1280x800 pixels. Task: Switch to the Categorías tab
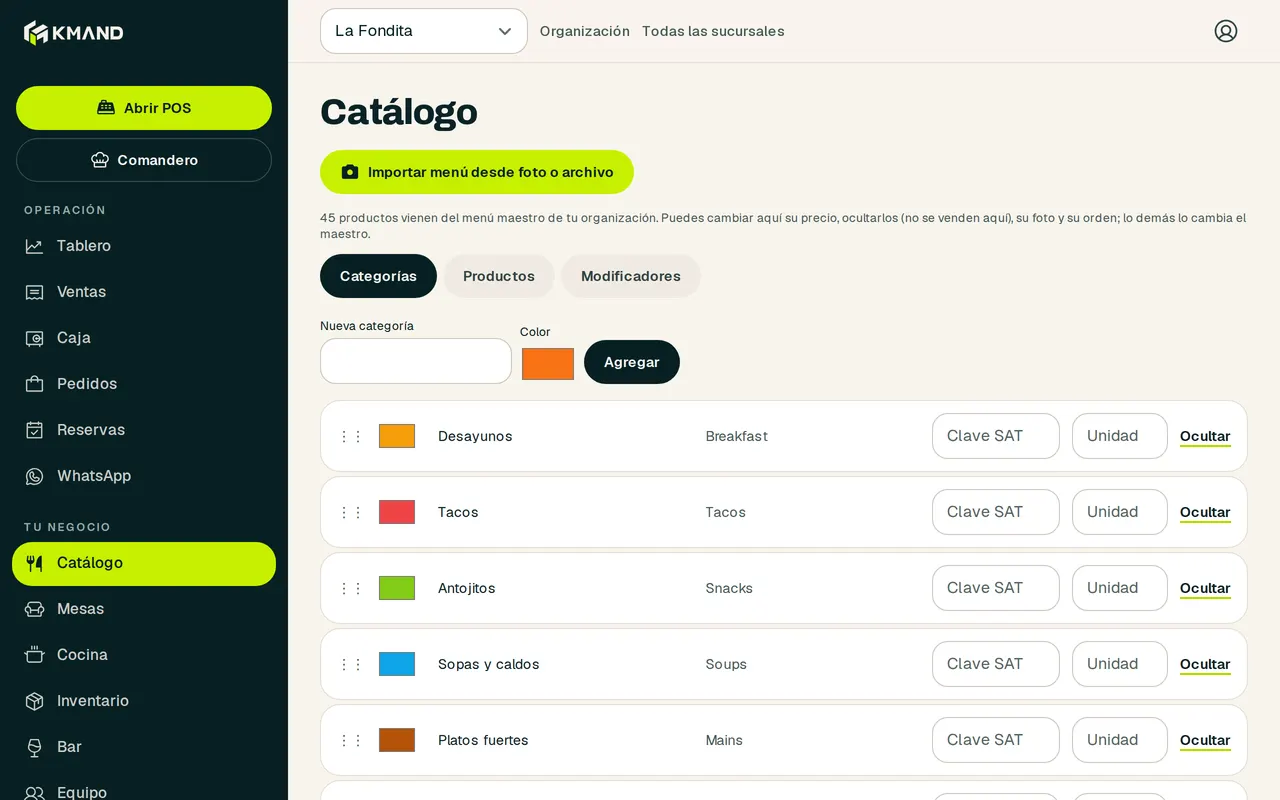click(378, 276)
